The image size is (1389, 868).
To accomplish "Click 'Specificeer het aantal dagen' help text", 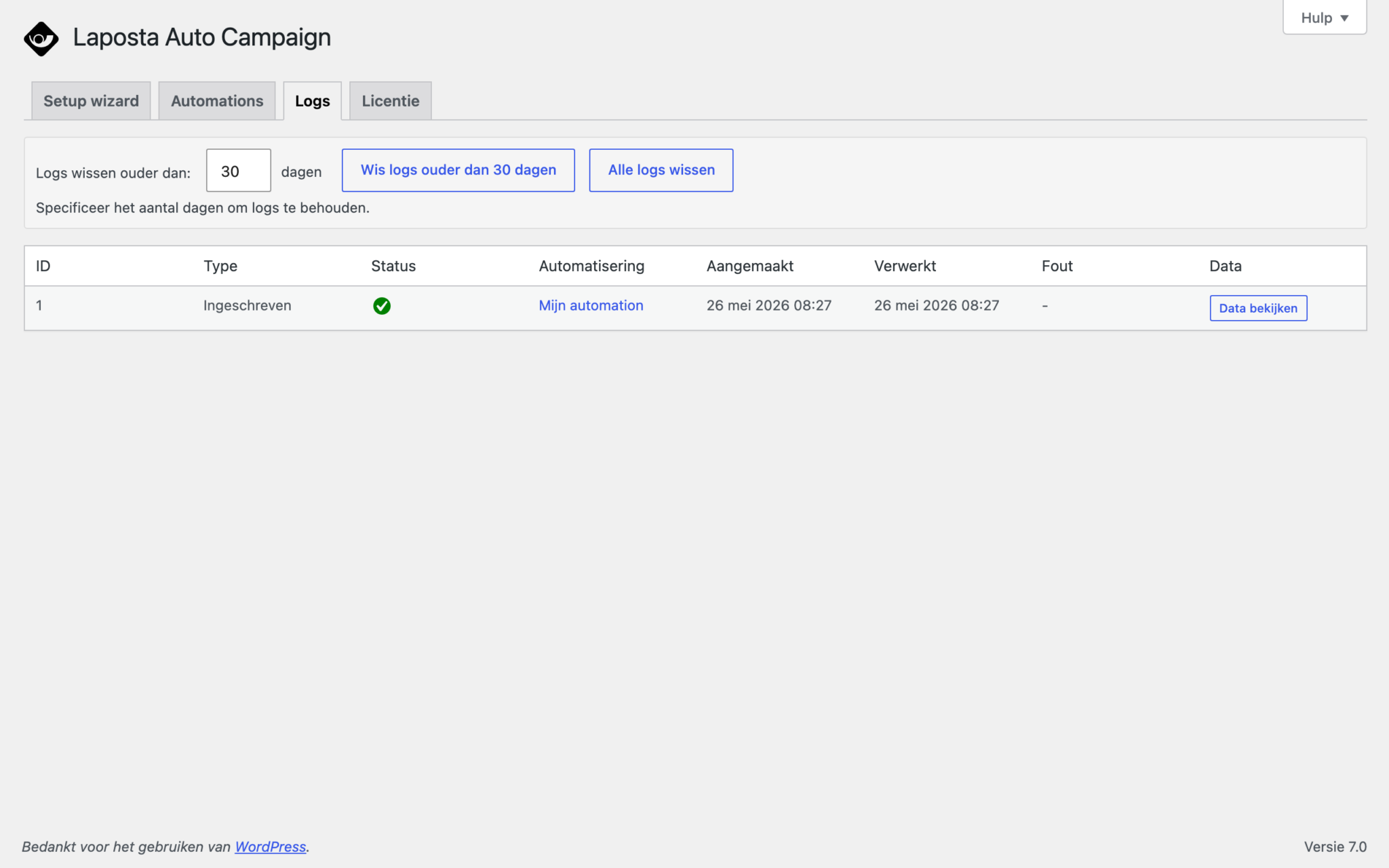I will pyautogui.click(x=203, y=208).
